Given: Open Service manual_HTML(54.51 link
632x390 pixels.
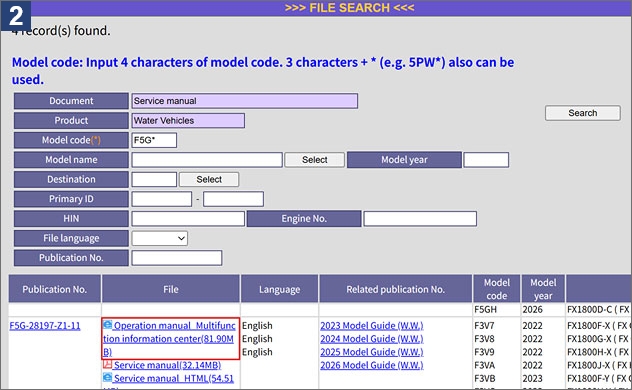Looking at the screenshot, I should coord(174,378).
